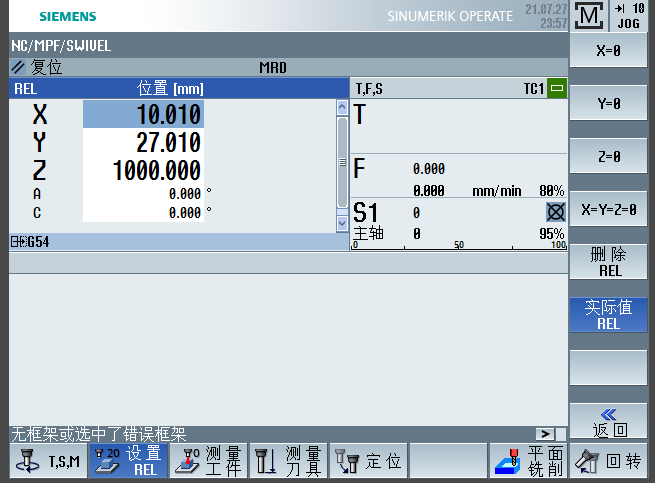Open T,S,M softkey
This screenshot has height=483, width=655.
48,461
